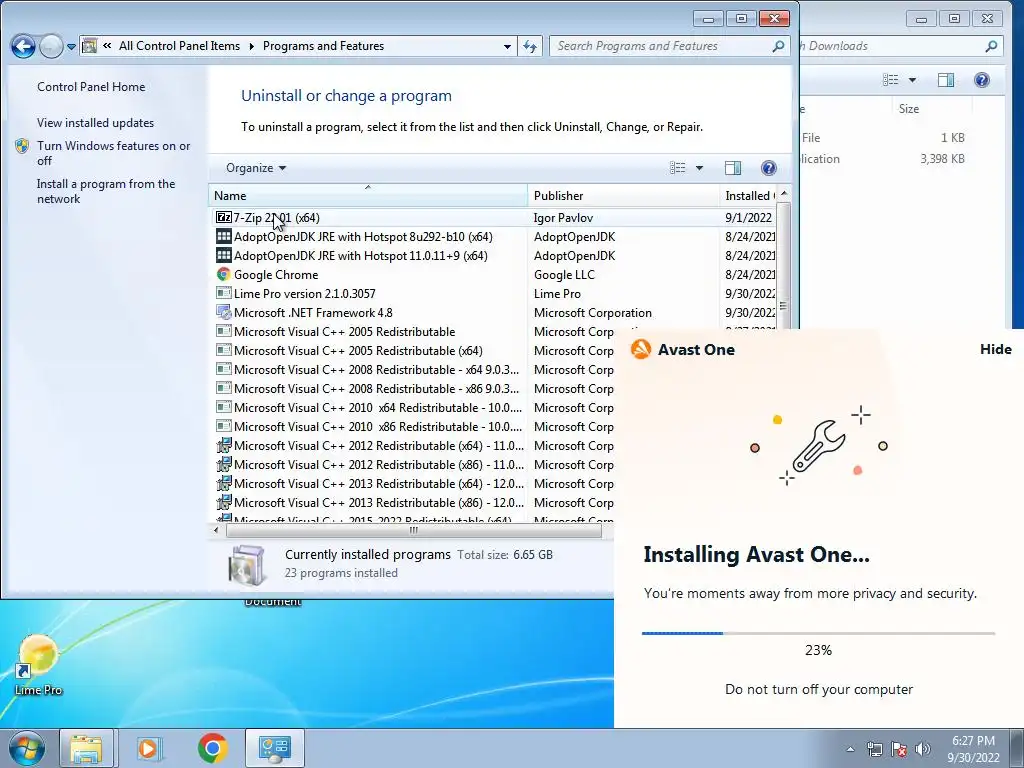The image size is (1024, 768).
Task: Click the wrench illustration in Avast installer
Action: [819, 447]
